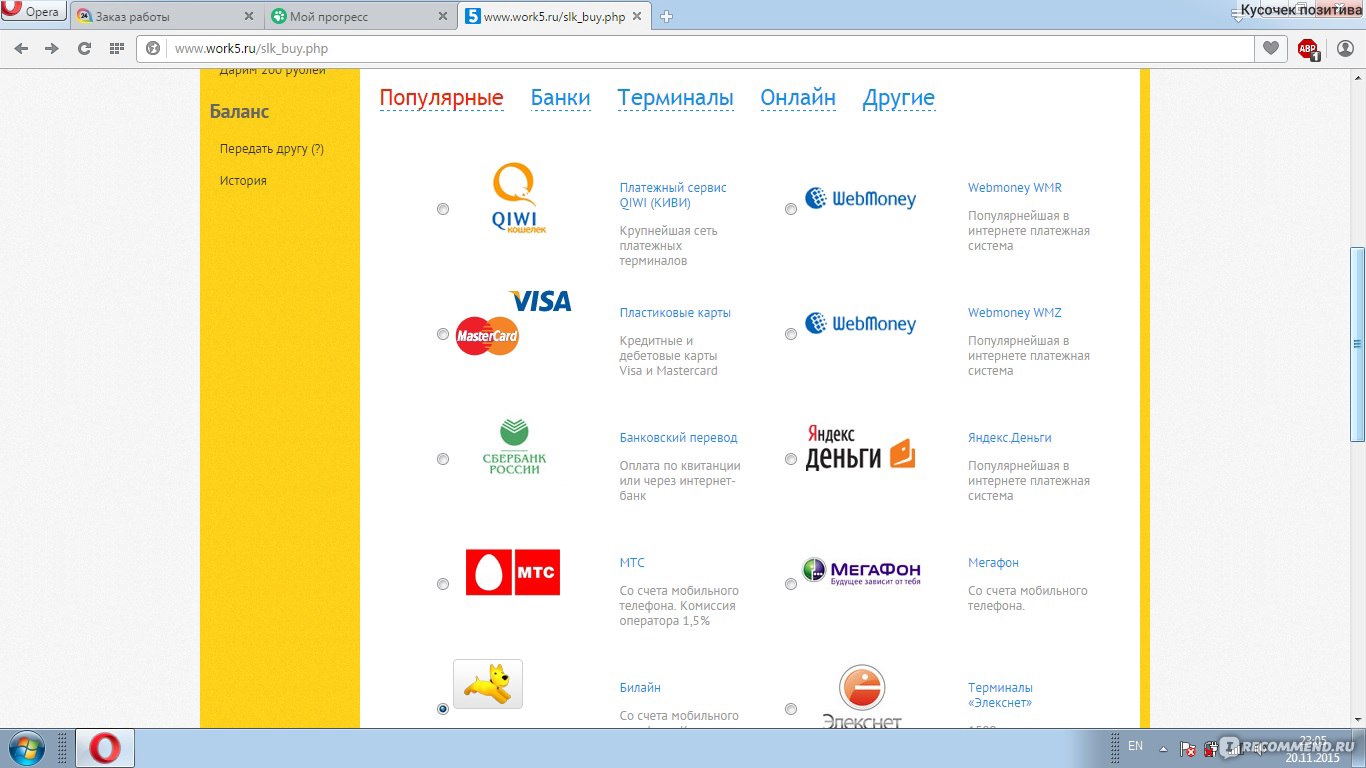1366x768 pixels.
Task: Open the История sidebar link
Action: coord(243,181)
